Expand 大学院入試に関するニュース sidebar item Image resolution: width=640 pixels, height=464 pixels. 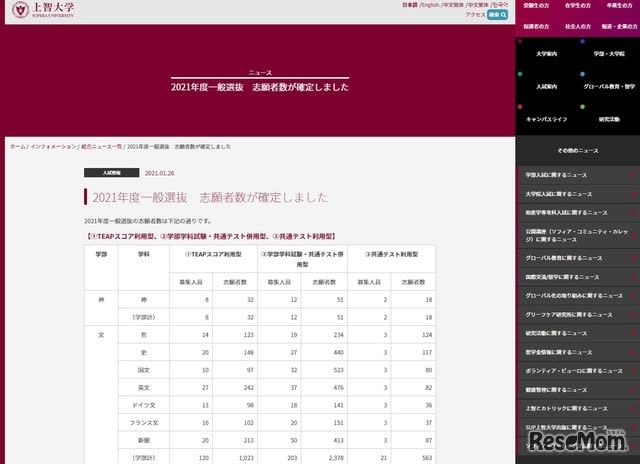pos(578,194)
